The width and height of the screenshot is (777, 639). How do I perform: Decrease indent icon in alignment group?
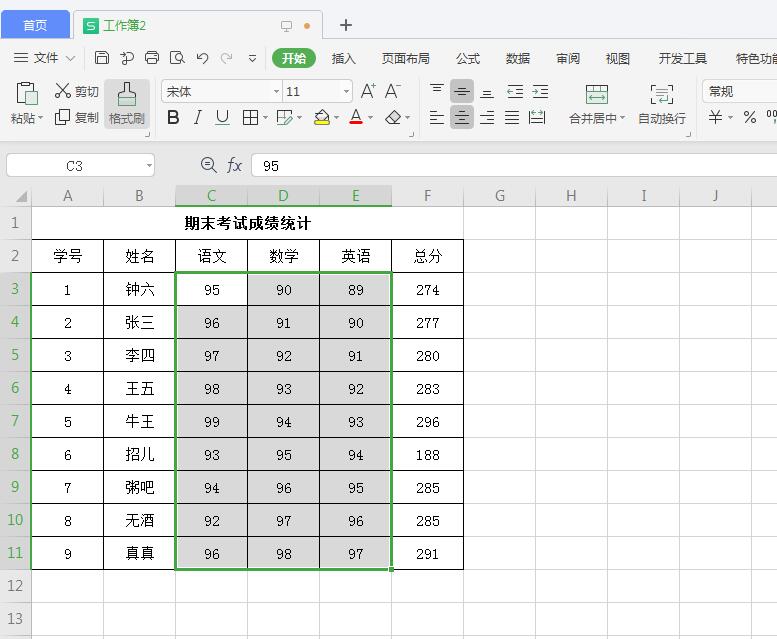515,91
